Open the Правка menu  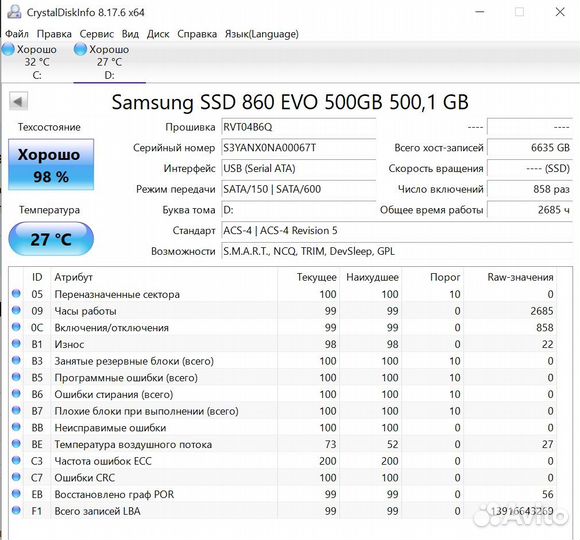(54, 34)
